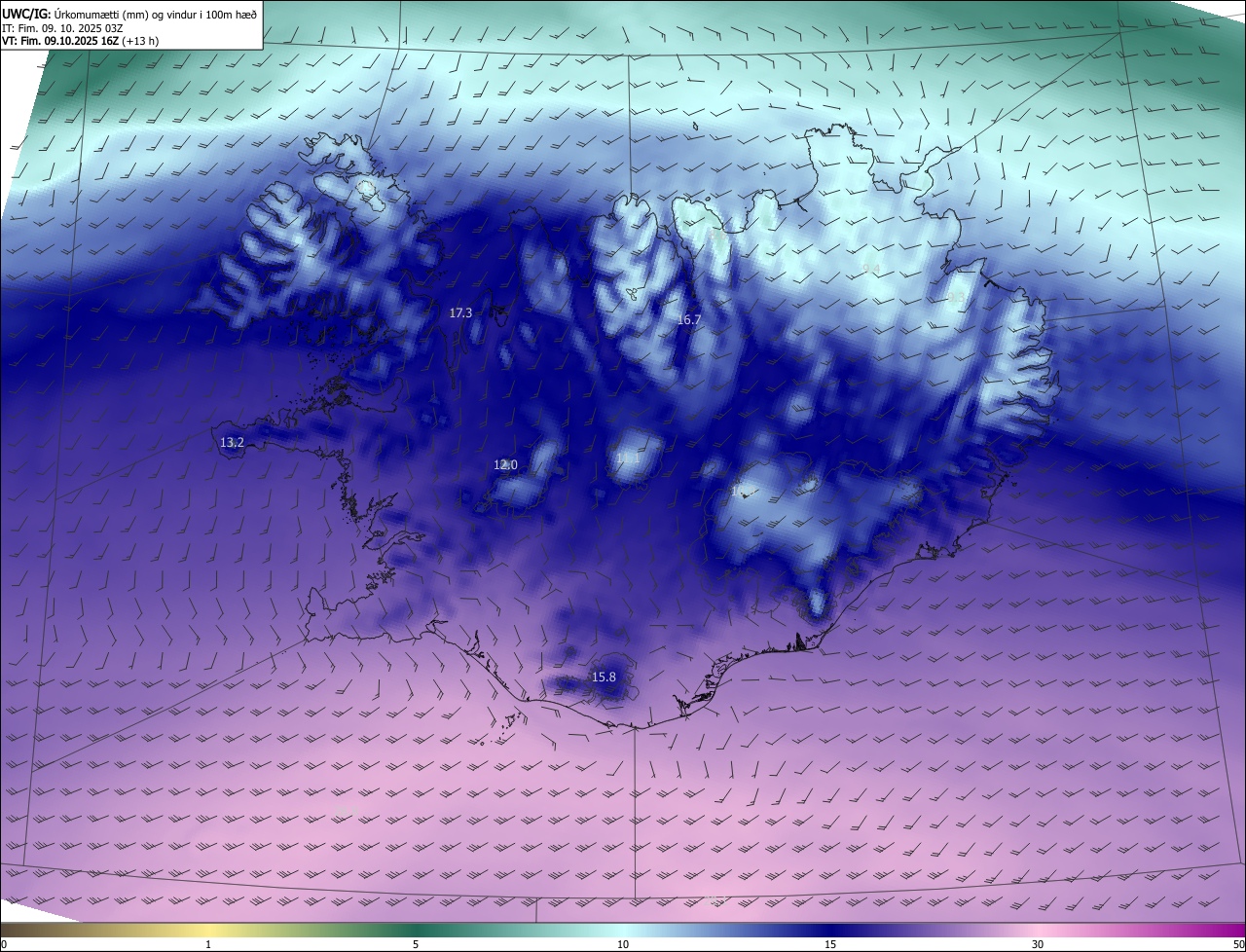This screenshot has height=952, width=1246.
Task: Click the faint 9.3 value label on the map
Action: coord(957,298)
